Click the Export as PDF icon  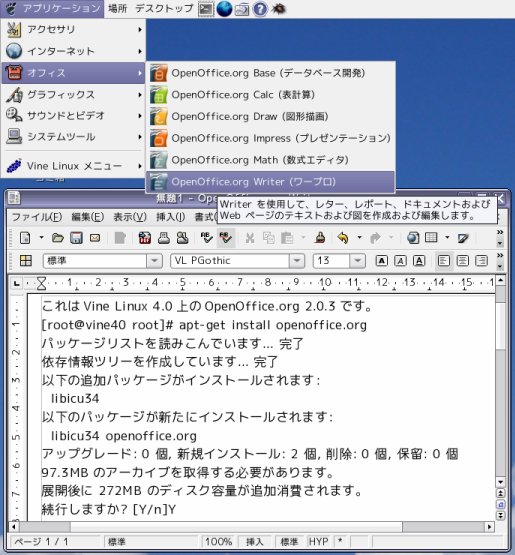(x=145, y=238)
